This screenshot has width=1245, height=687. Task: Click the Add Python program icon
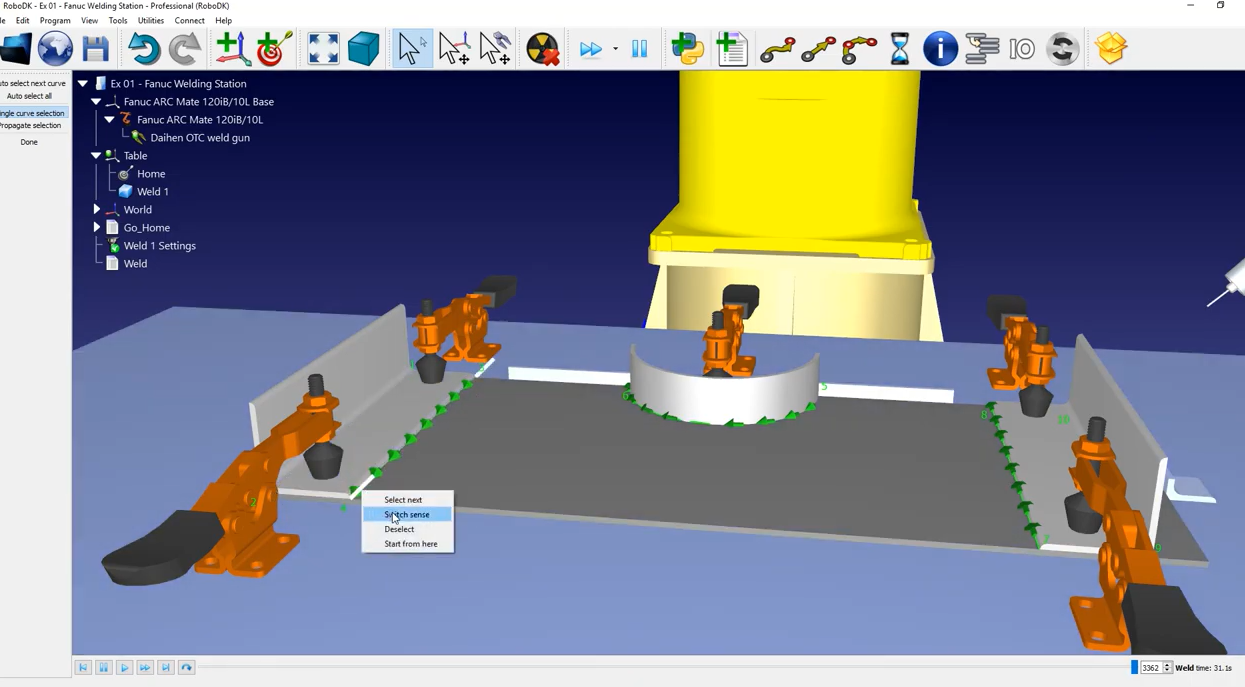coord(688,48)
